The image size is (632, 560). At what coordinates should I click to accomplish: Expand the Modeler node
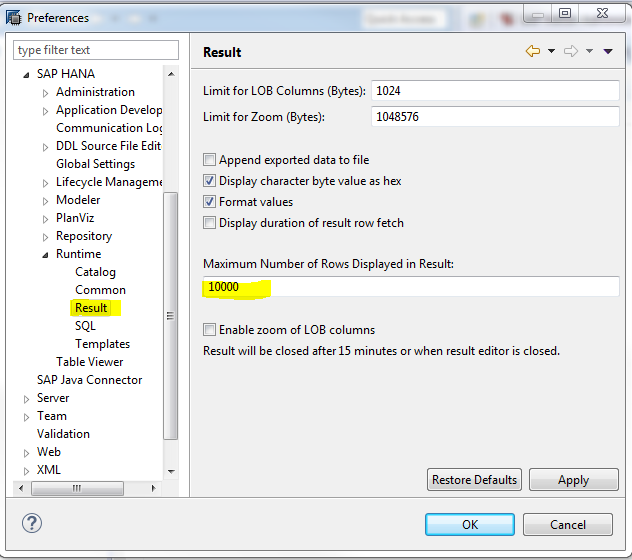click(46, 201)
